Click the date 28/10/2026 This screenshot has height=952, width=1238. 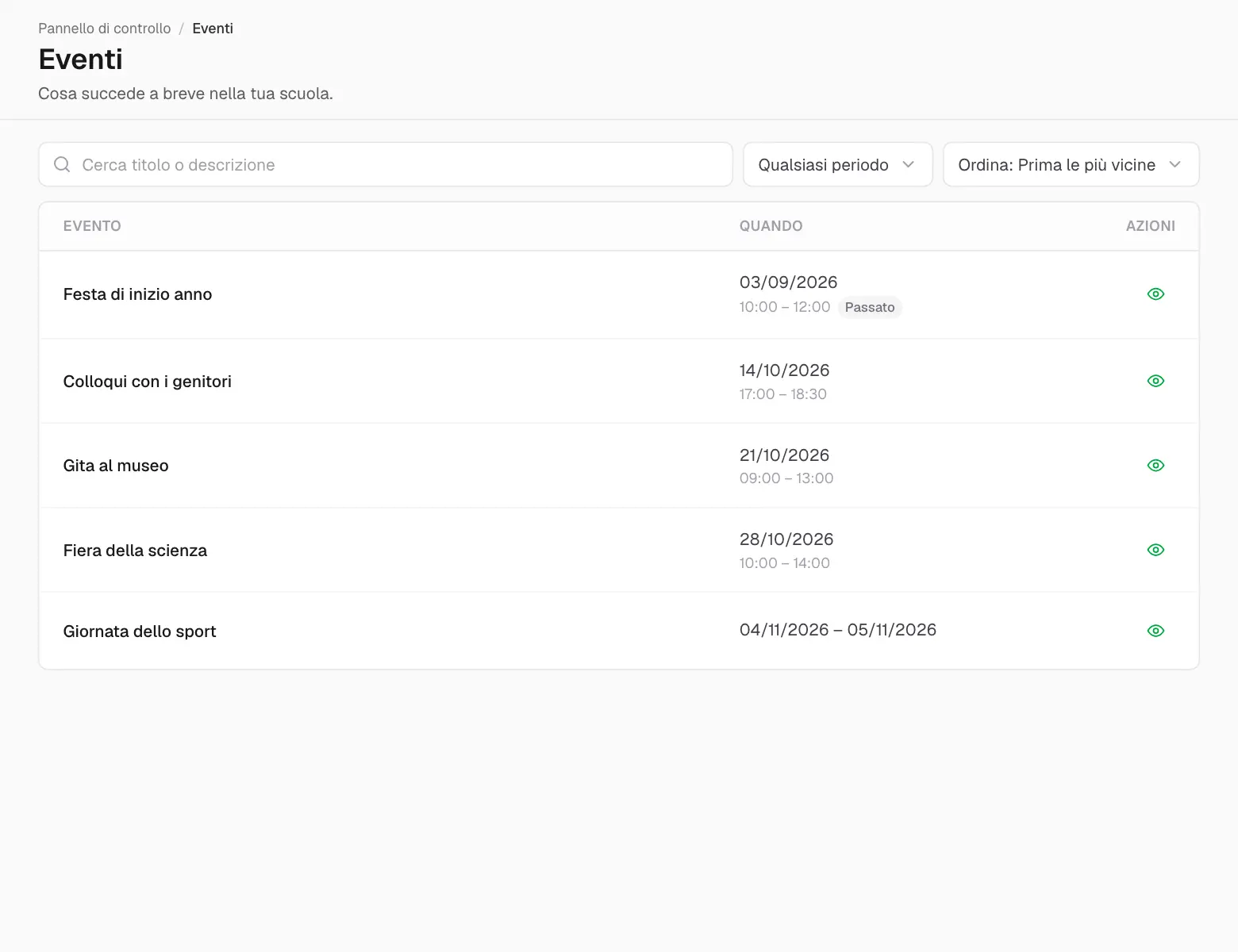pos(786,539)
